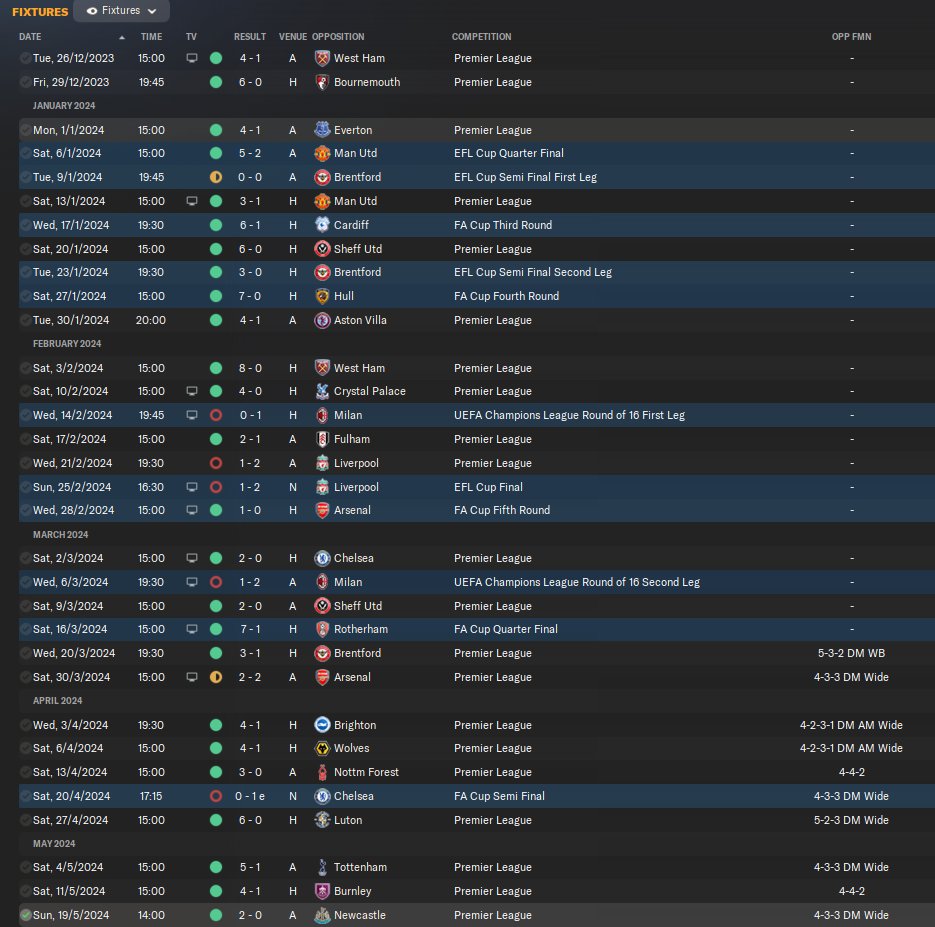The height and width of the screenshot is (927, 935).
Task: Click the Crystal Palace club badge
Action: coord(322,391)
